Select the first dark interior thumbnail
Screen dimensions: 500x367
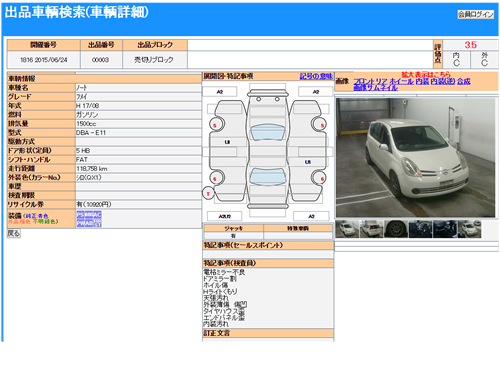[x=421, y=229]
